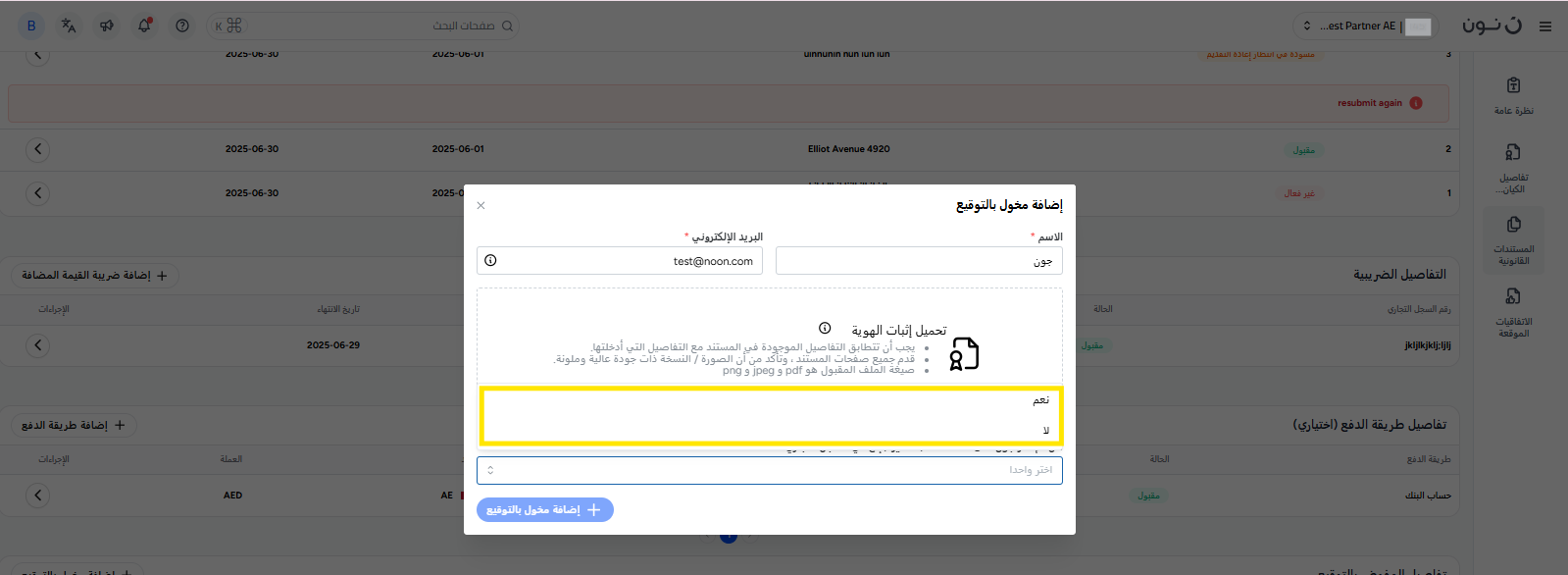Click the info icon beside تحميل إثبات الهوية
The height and width of the screenshot is (575, 1568).
point(825,328)
